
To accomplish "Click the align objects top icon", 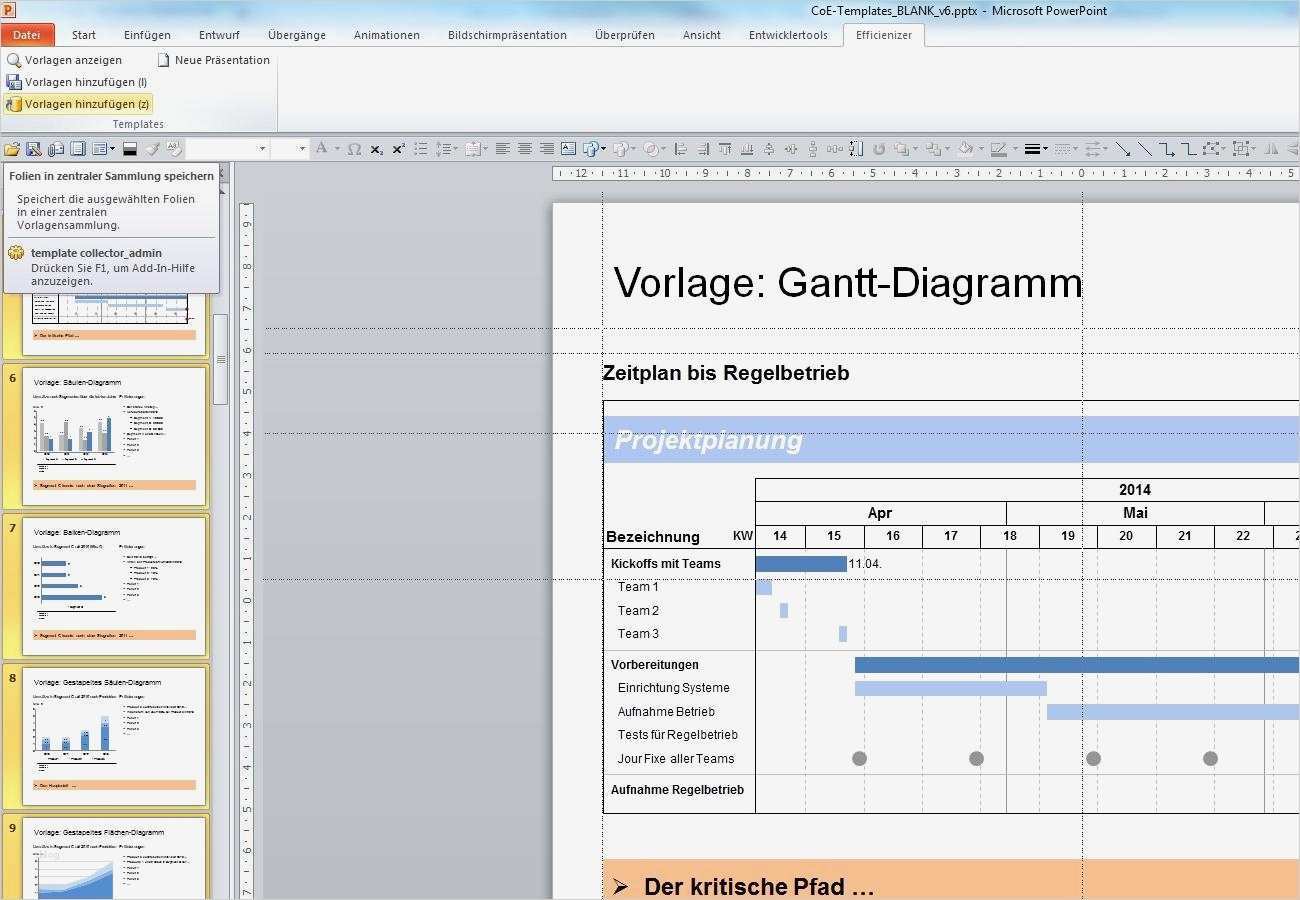I will tap(724, 149).
